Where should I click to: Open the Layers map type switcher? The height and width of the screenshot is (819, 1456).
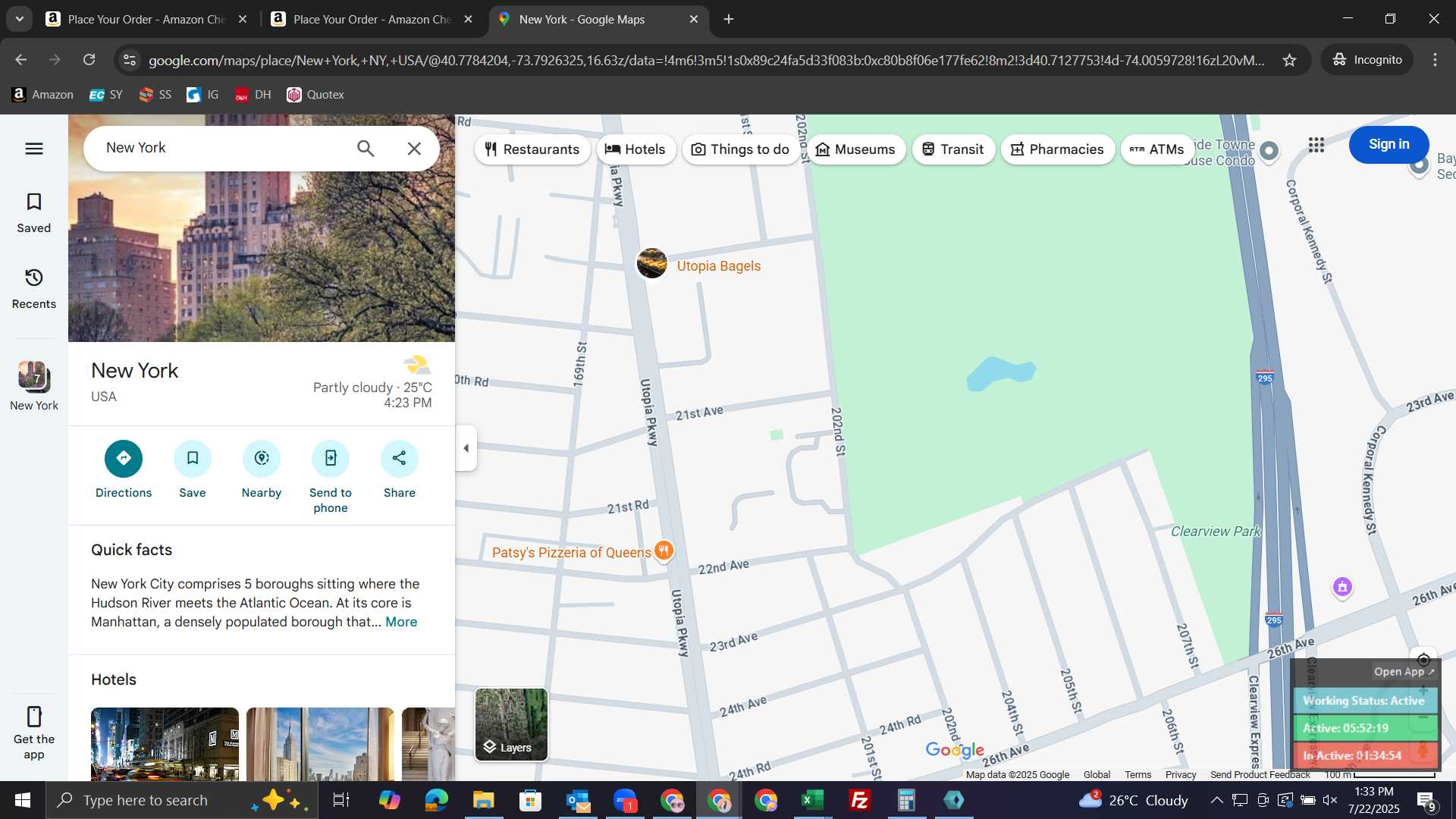coord(511,724)
